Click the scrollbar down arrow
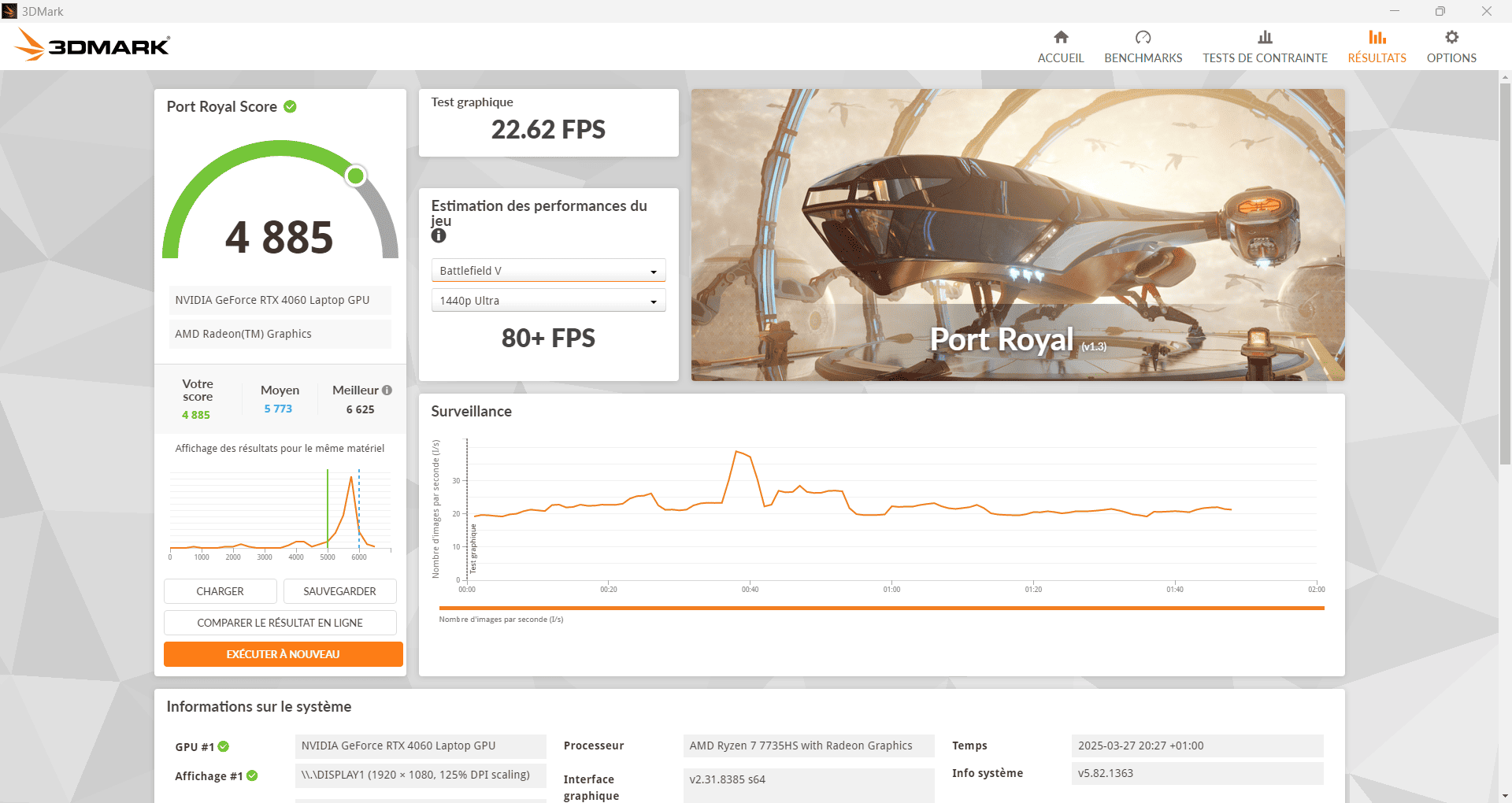This screenshot has height=803, width=1512. tap(1505, 796)
